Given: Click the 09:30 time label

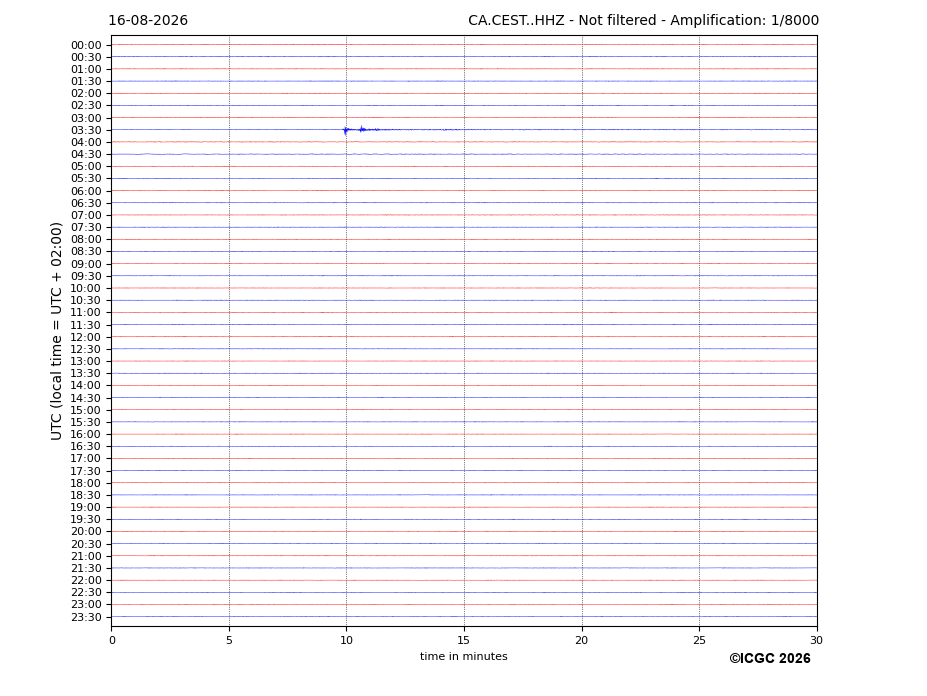Looking at the screenshot, I should coord(86,276).
